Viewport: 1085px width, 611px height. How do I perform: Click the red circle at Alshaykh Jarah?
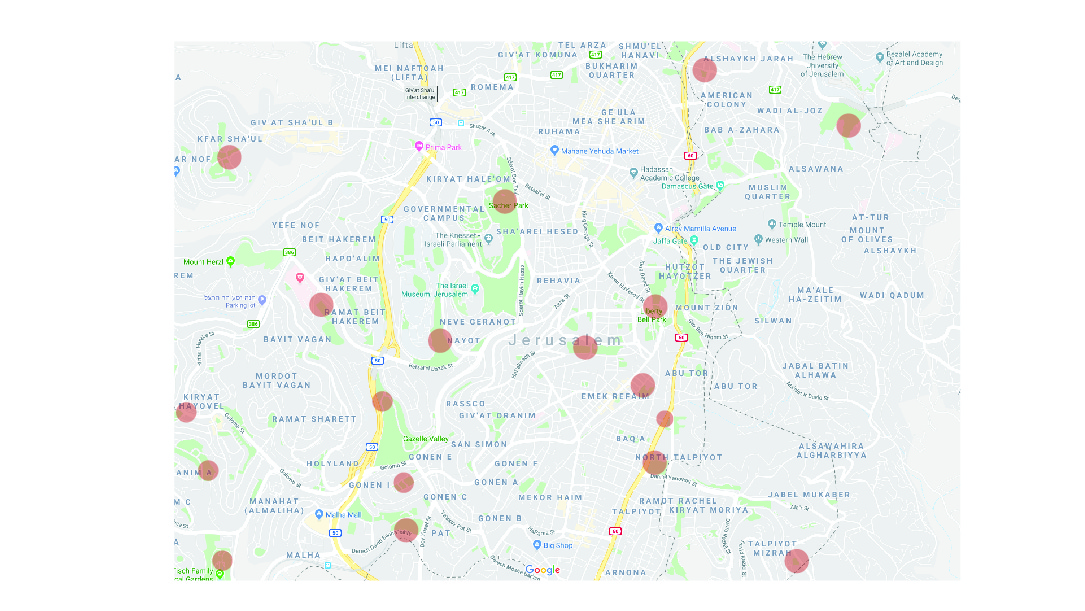[x=704, y=70]
